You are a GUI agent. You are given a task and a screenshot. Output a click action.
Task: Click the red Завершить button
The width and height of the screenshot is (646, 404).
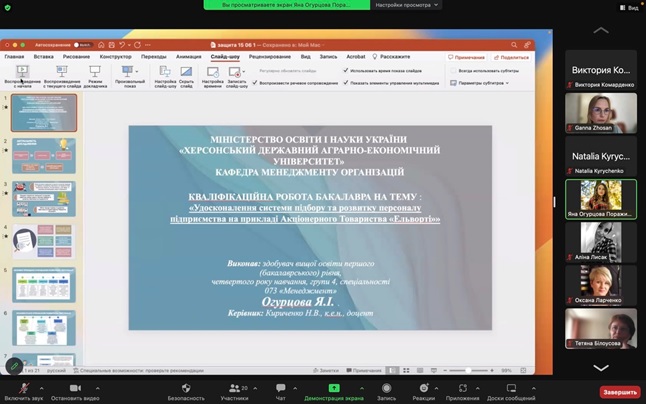[x=620, y=392]
